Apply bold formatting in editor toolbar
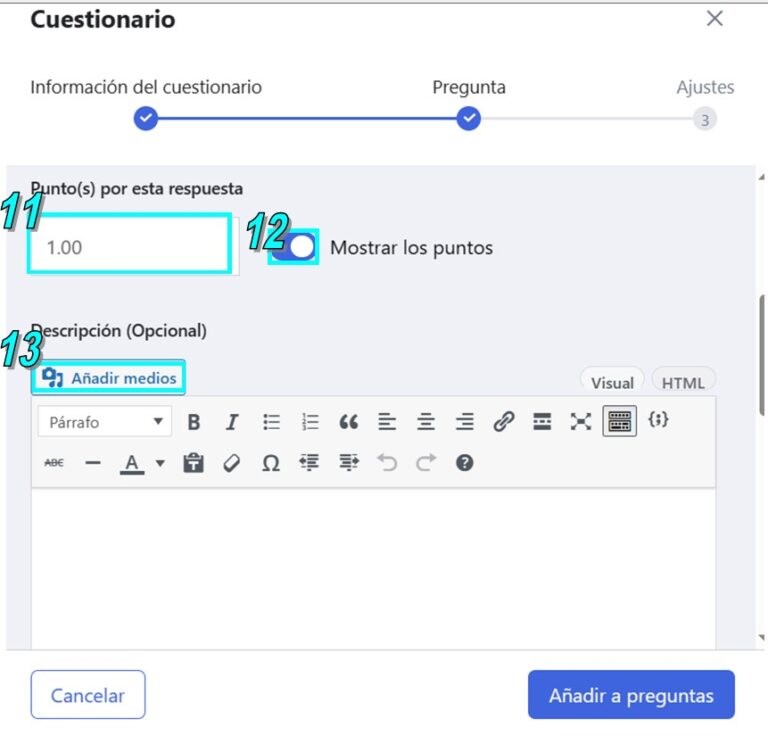 pos(193,422)
